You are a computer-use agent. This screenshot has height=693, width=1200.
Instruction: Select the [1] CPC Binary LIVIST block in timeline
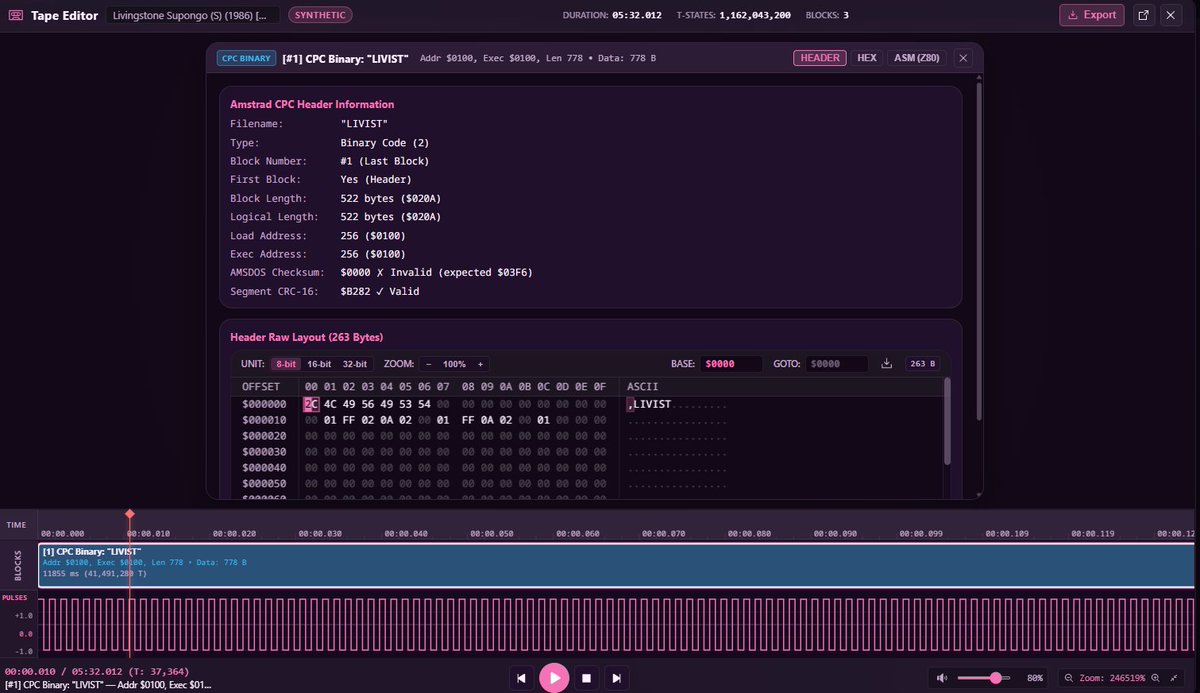[616, 565]
